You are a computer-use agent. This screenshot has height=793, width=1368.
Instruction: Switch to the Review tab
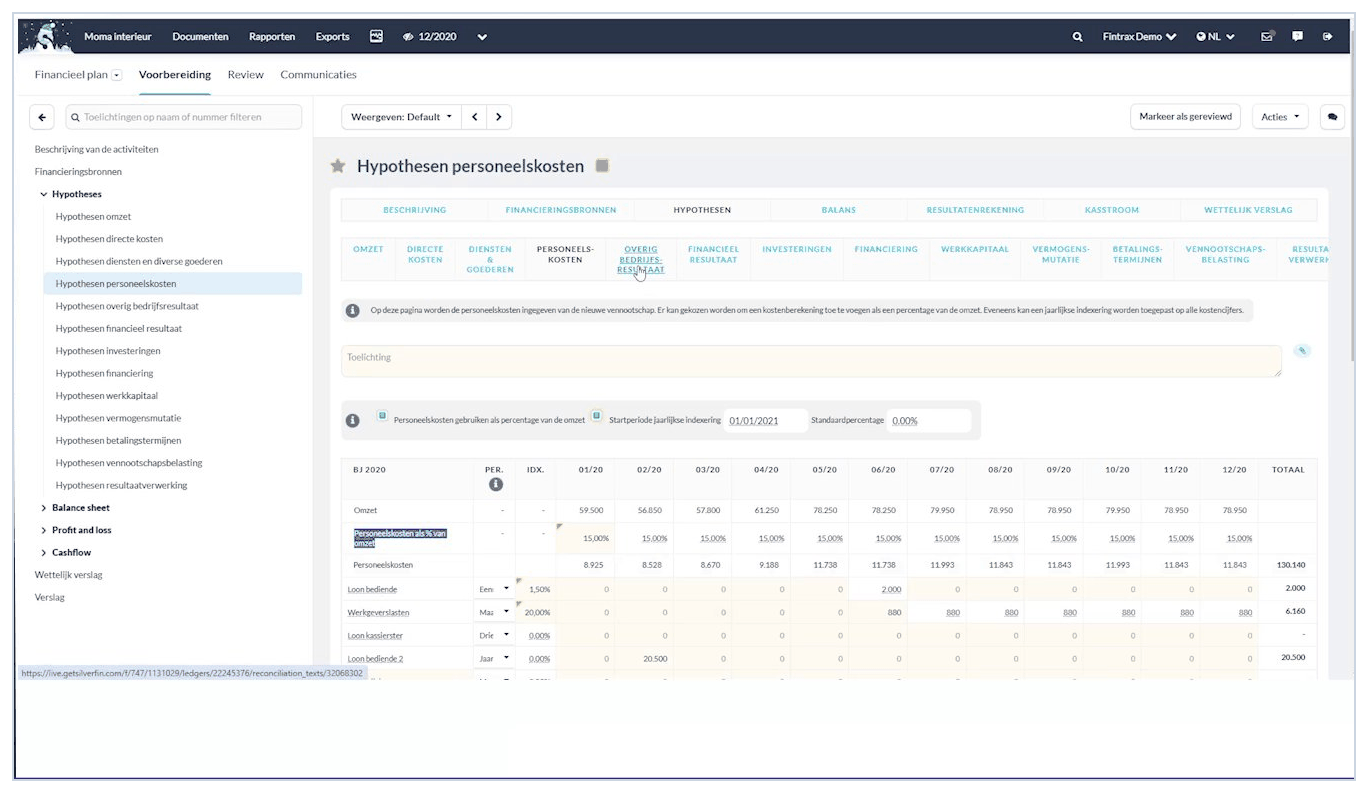click(x=245, y=75)
